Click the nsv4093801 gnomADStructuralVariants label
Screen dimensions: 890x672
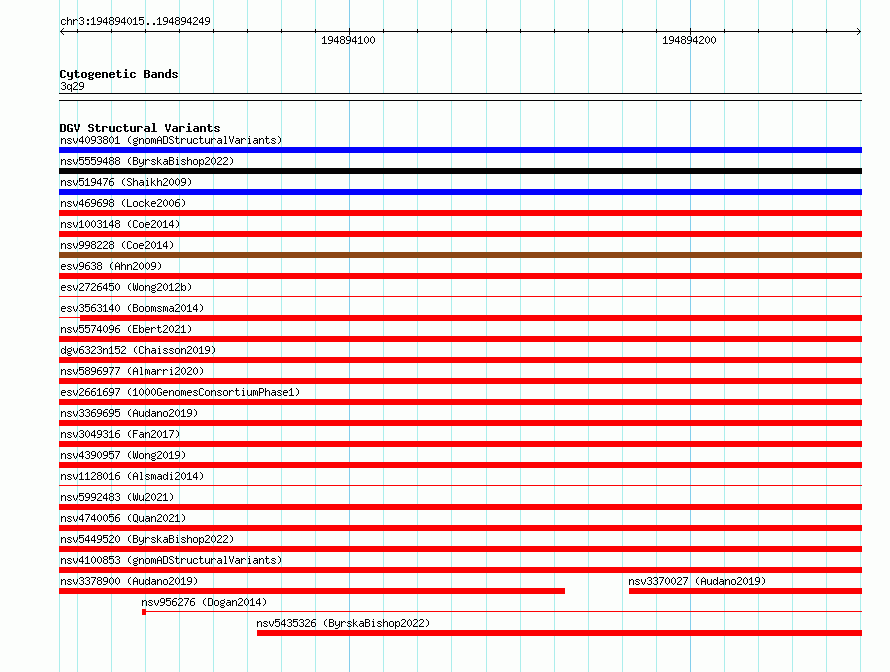click(171, 140)
